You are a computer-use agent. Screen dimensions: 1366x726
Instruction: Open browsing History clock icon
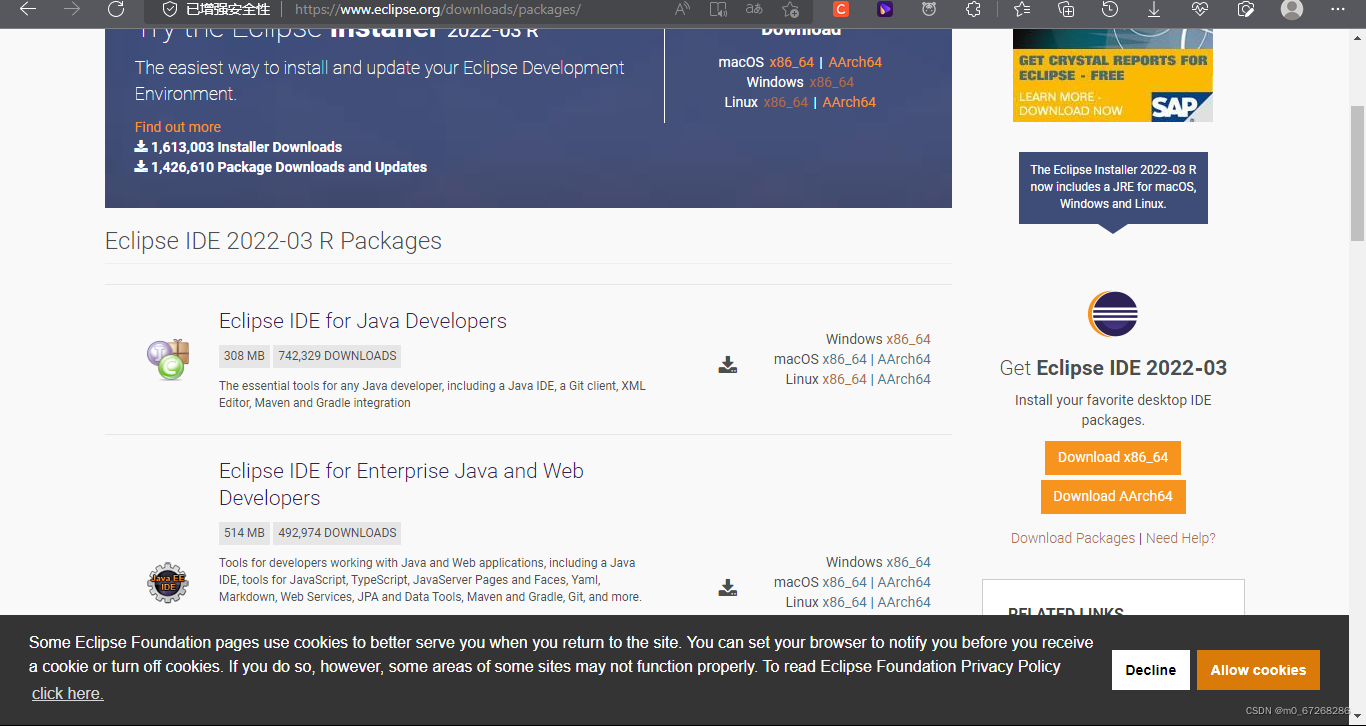click(x=1110, y=9)
